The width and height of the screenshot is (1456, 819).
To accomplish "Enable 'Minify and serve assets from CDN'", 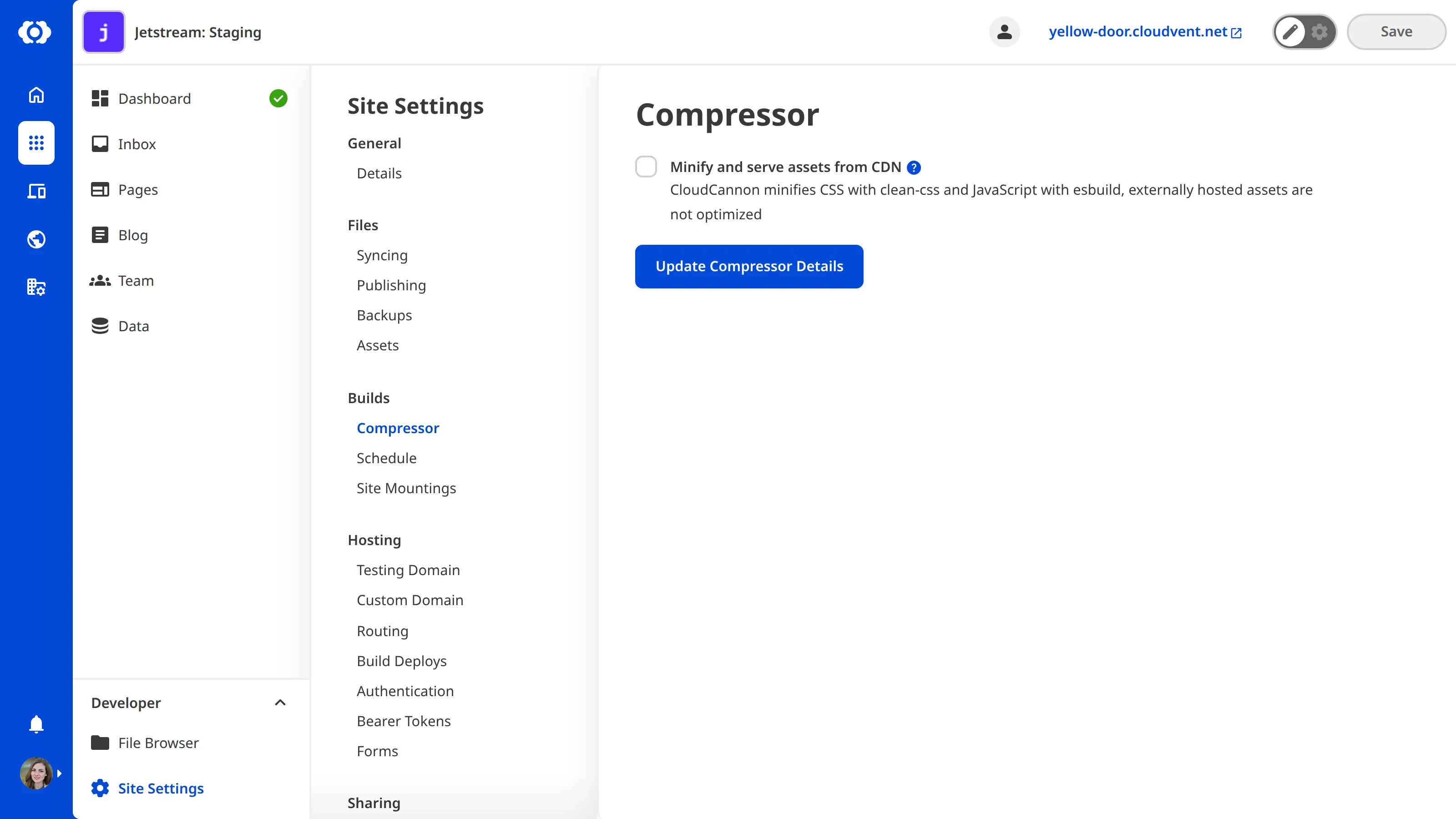I will (646, 166).
